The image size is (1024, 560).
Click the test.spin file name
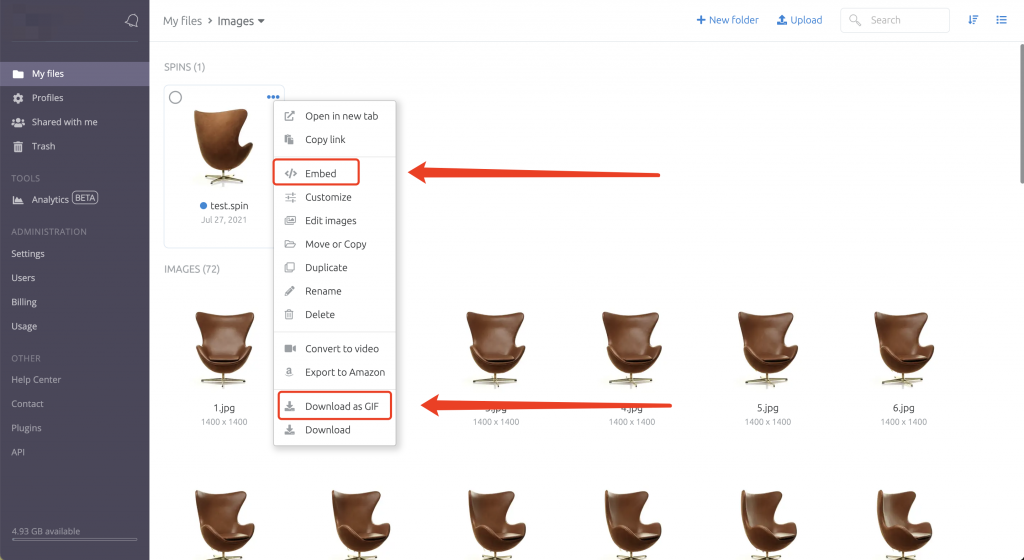(229, 206)
